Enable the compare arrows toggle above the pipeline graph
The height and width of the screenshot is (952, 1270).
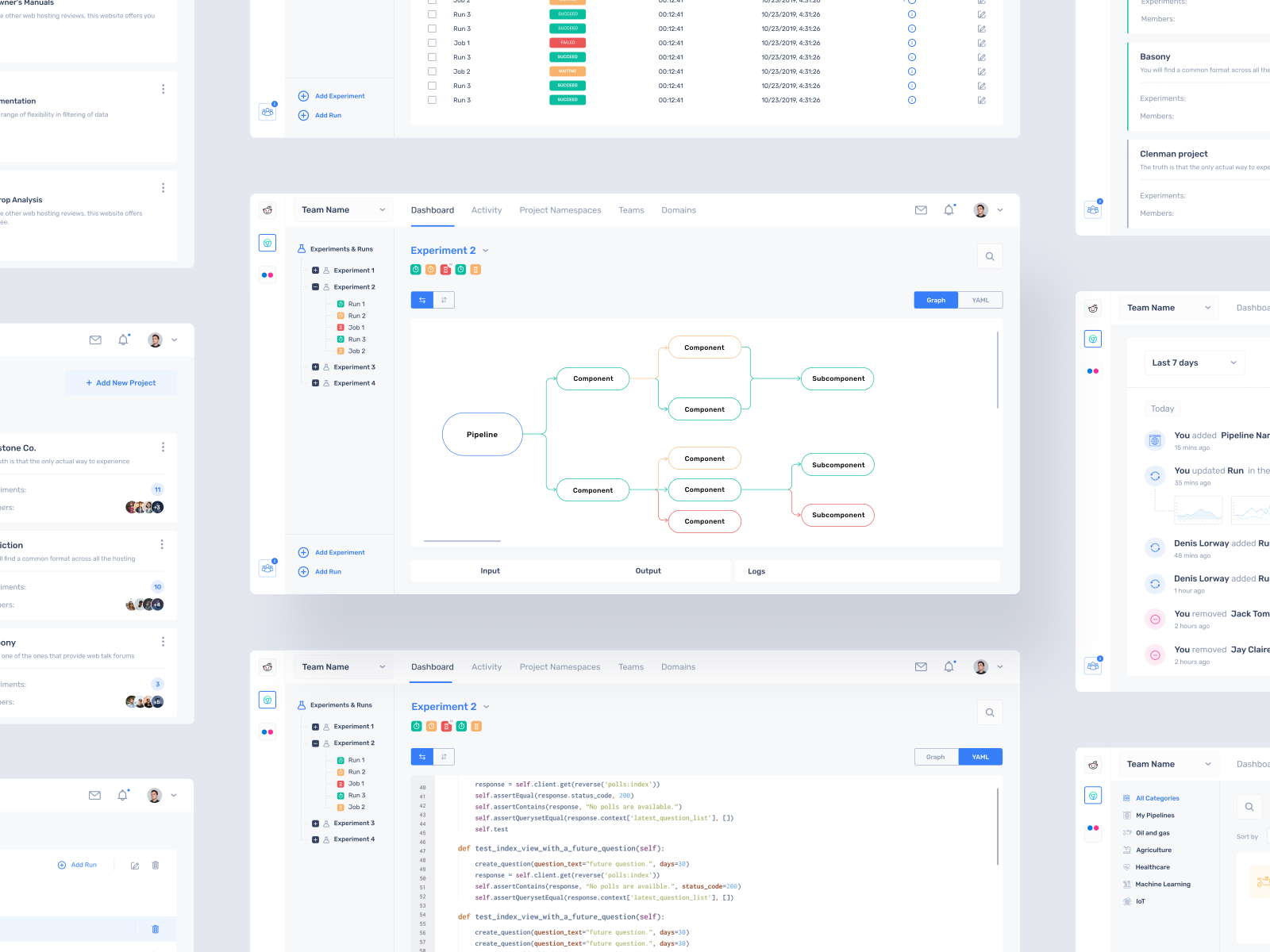coord(421,300)
